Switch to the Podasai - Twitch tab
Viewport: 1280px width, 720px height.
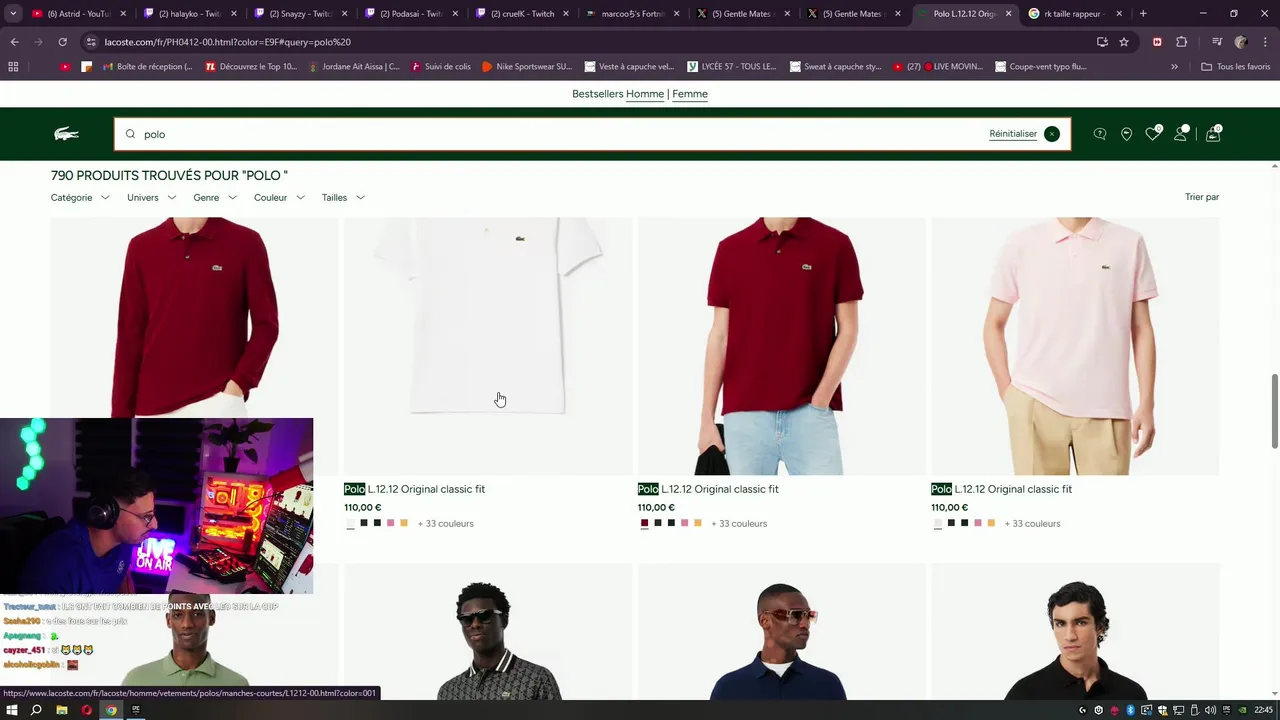(x=412, y=14)
